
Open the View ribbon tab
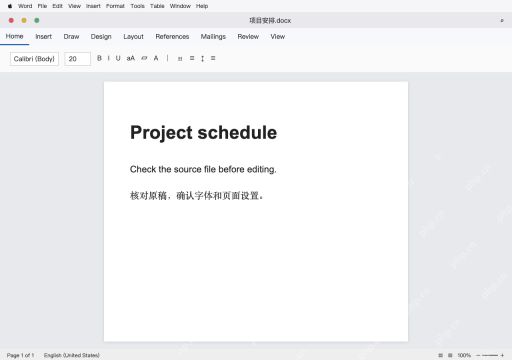pyautogui.click(x=278, y=37)
